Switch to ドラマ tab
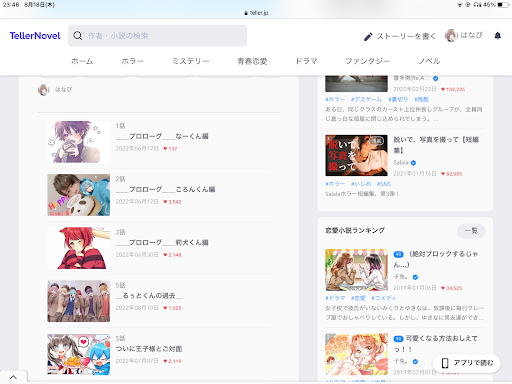Viewport: 512px width, 384px height. click(x=306, y=61)
